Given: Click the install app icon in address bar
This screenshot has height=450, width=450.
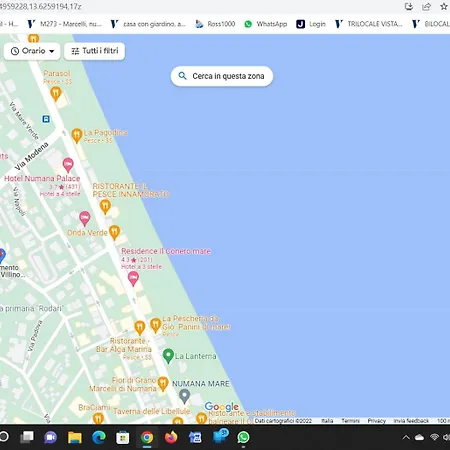Looking at the screenshot, I should point(409,6).
